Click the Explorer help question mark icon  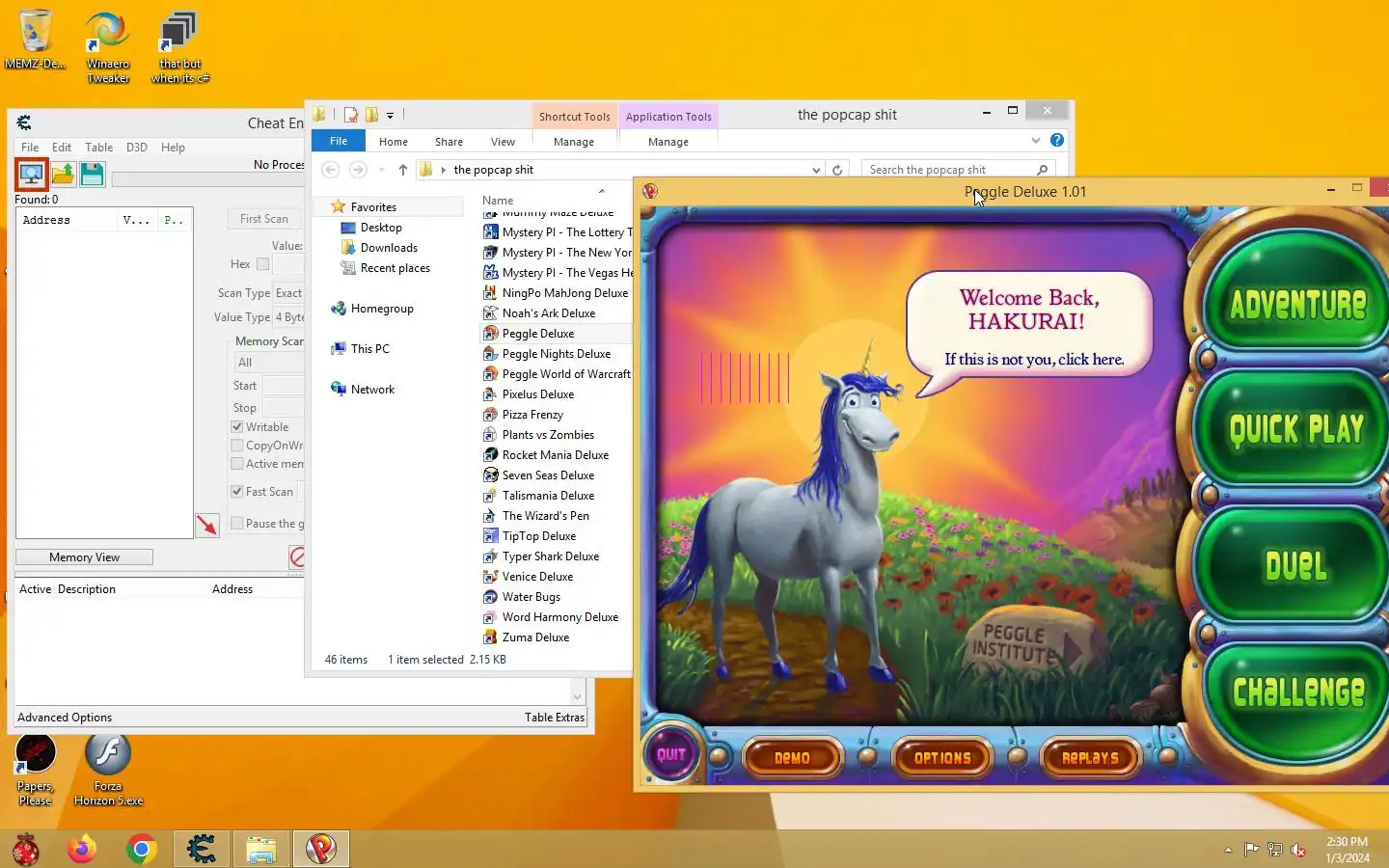click(1057, 140)
